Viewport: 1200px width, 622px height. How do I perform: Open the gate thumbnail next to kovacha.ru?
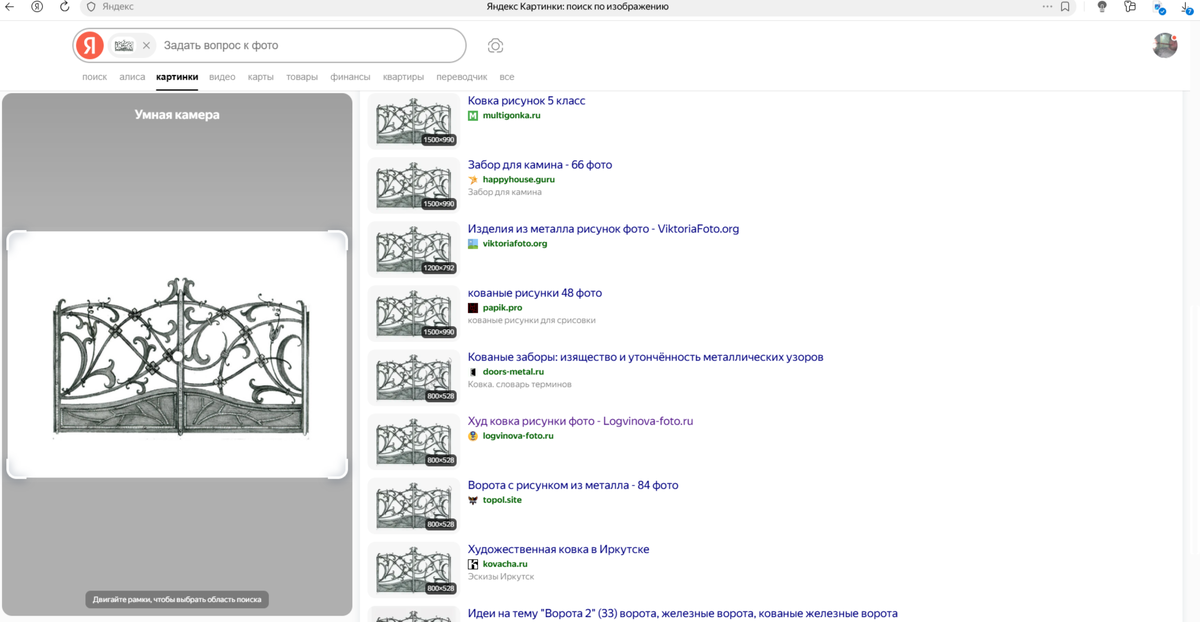[x=414, y=569]
